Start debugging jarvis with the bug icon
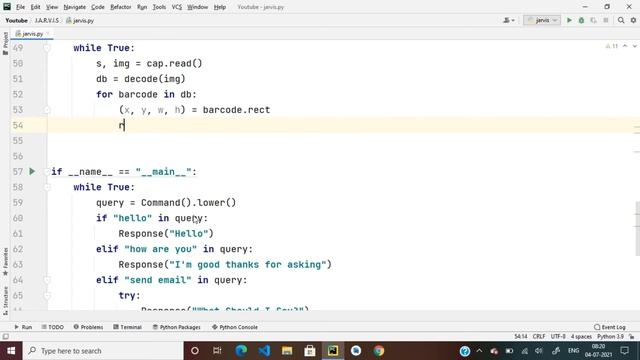Screen dimensions: 640x360 pyautogui.click(x=581, y=20)
